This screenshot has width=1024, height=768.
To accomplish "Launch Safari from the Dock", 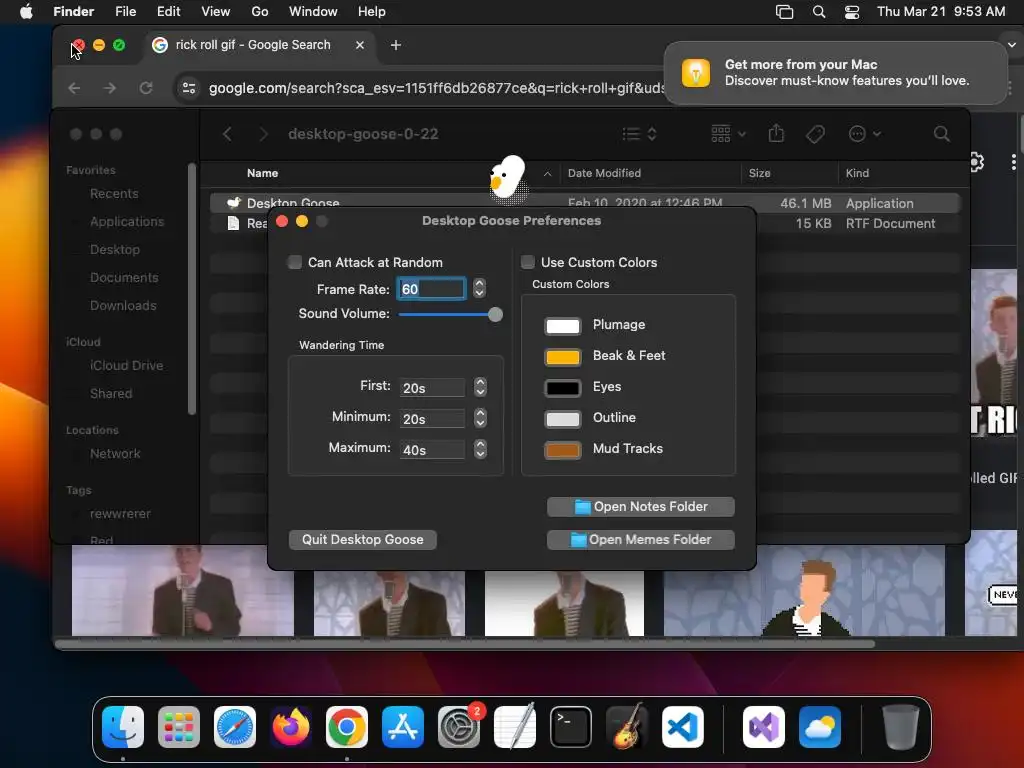I will pos(235,727).
